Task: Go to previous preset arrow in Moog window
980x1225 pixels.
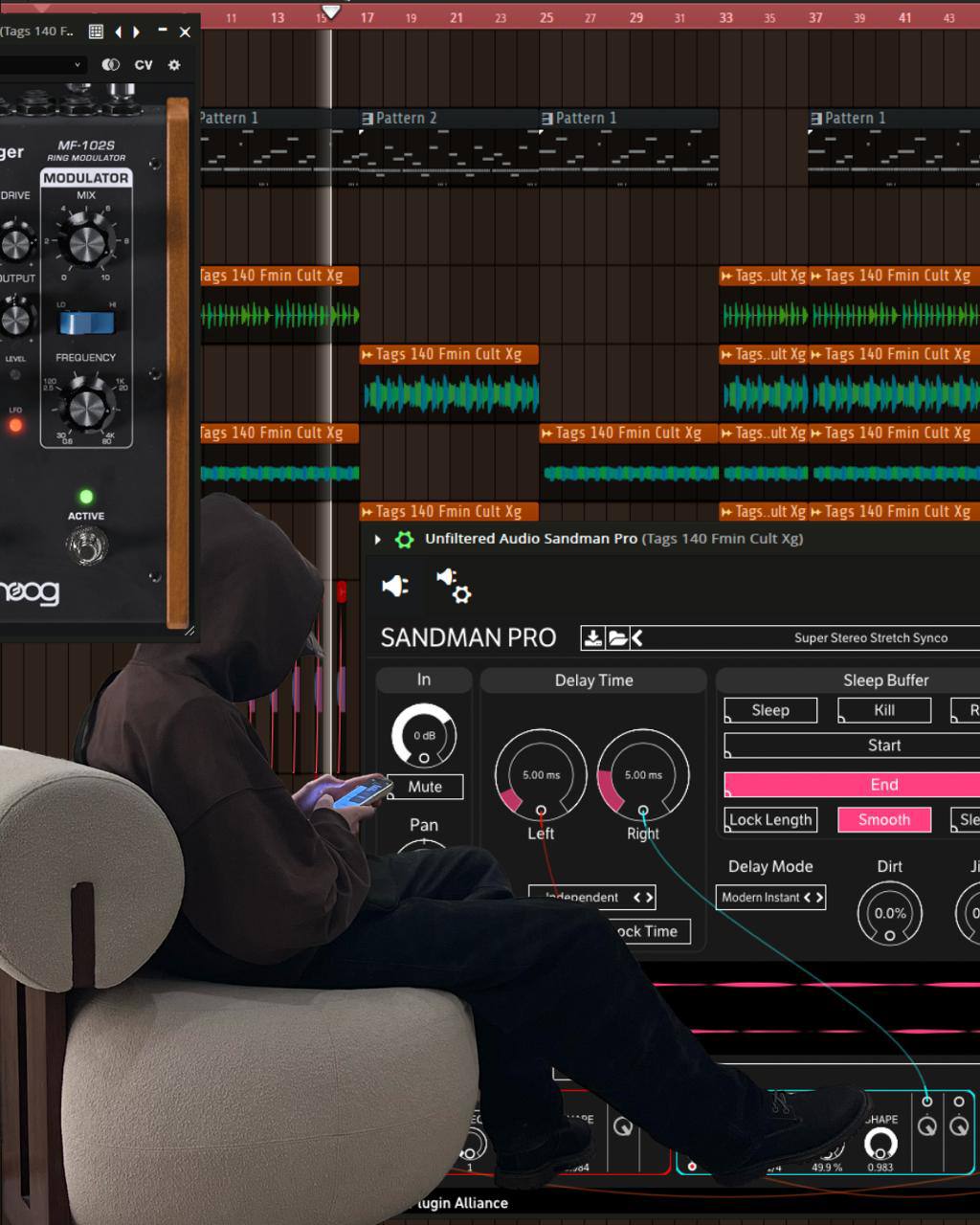Action: (x=119, y=32)
